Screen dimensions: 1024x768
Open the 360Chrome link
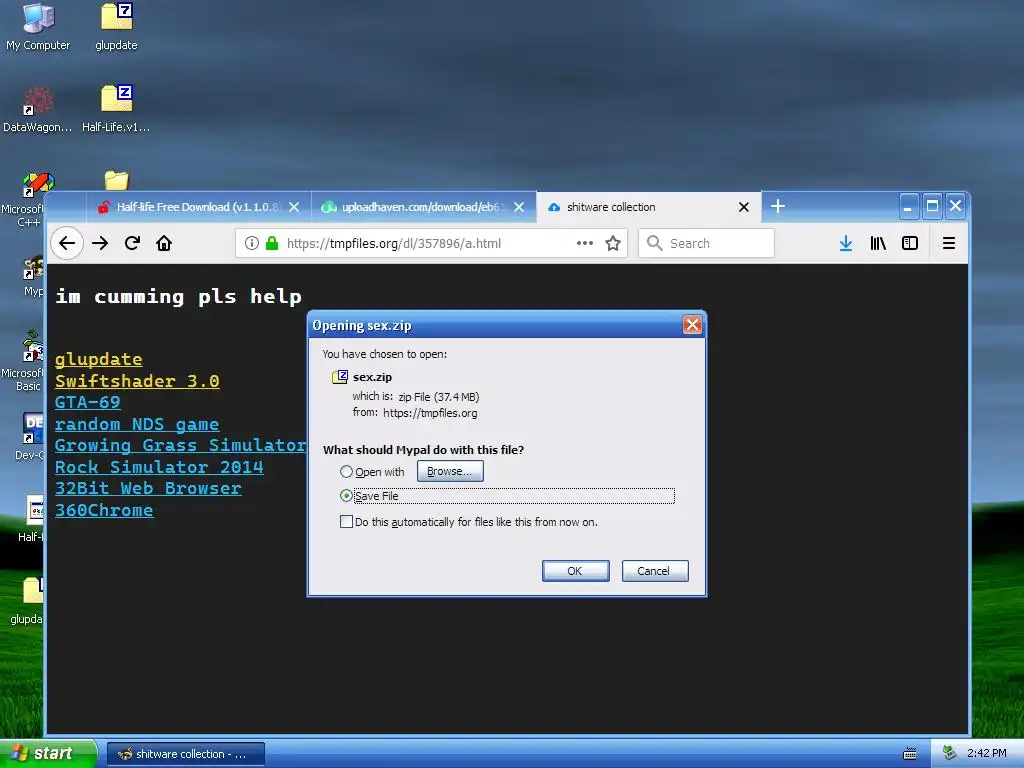(x=104, y=510)
